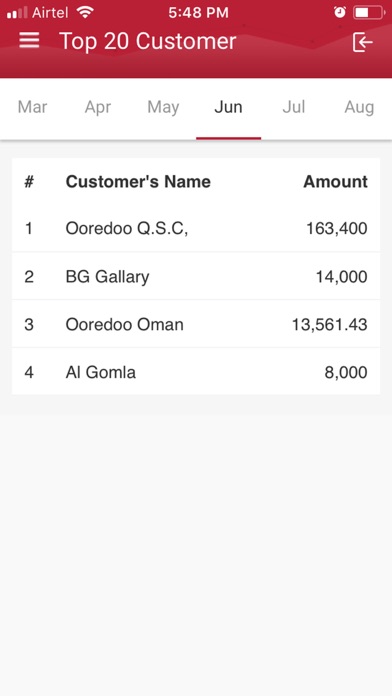Tap the battery indicator icon
392x696 pixels.
coord(369,12)
